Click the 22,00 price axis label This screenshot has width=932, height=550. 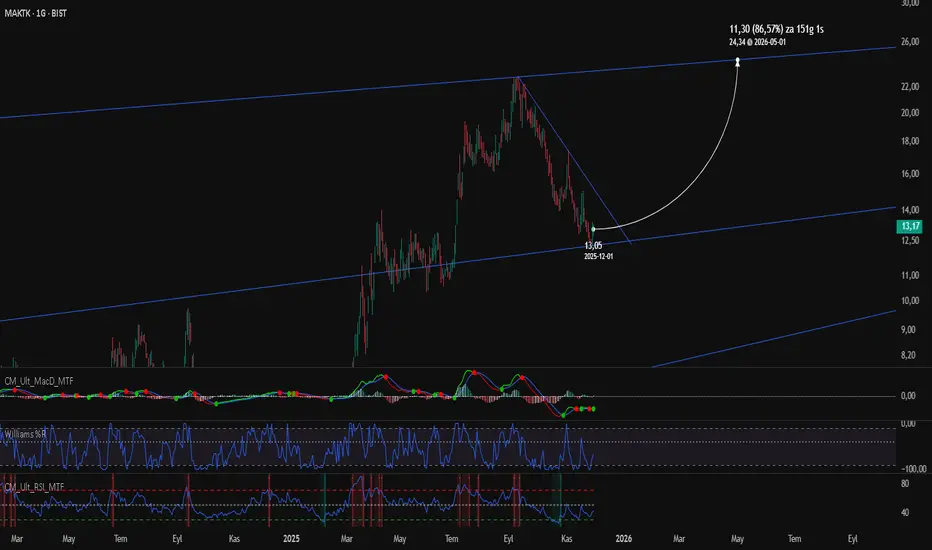point(910,87)
